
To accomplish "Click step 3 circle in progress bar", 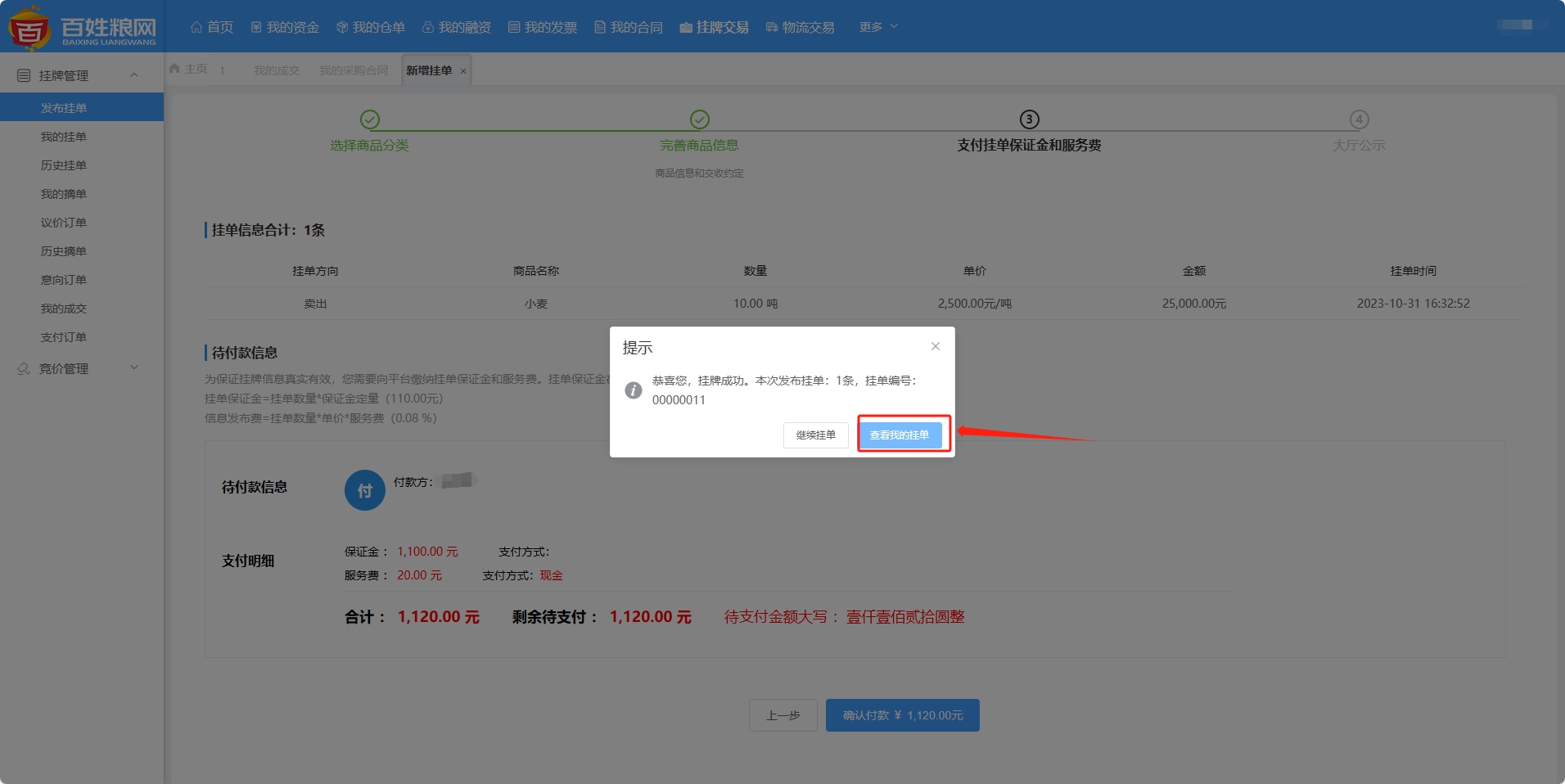I will tap(1029, 119).
